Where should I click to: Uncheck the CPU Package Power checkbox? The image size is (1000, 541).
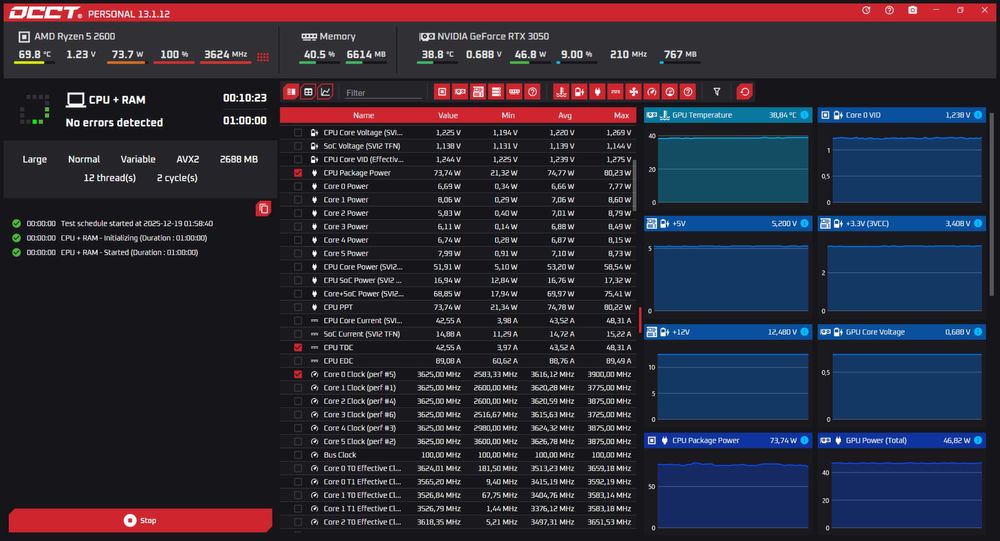coord(298,173)
